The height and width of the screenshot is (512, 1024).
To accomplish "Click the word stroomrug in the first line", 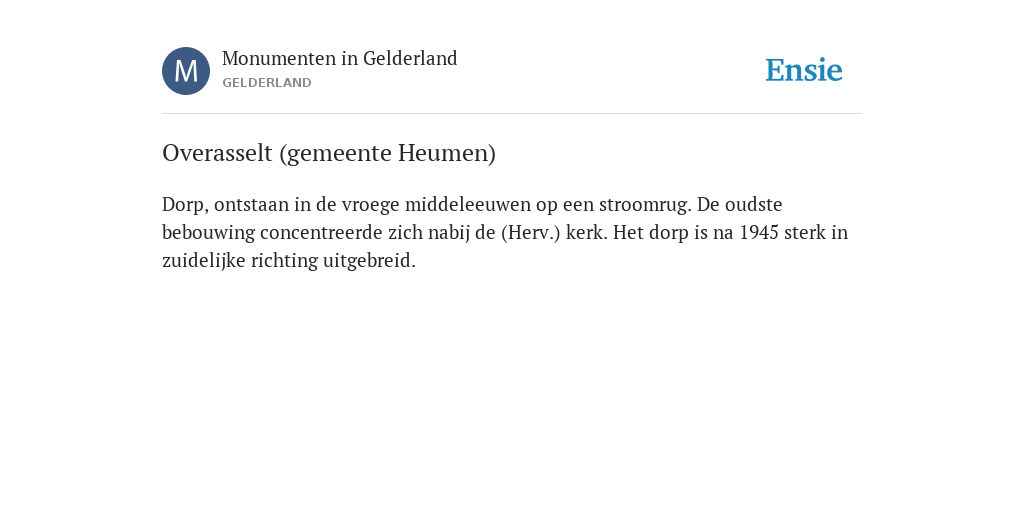I will [x=643, y=205].
